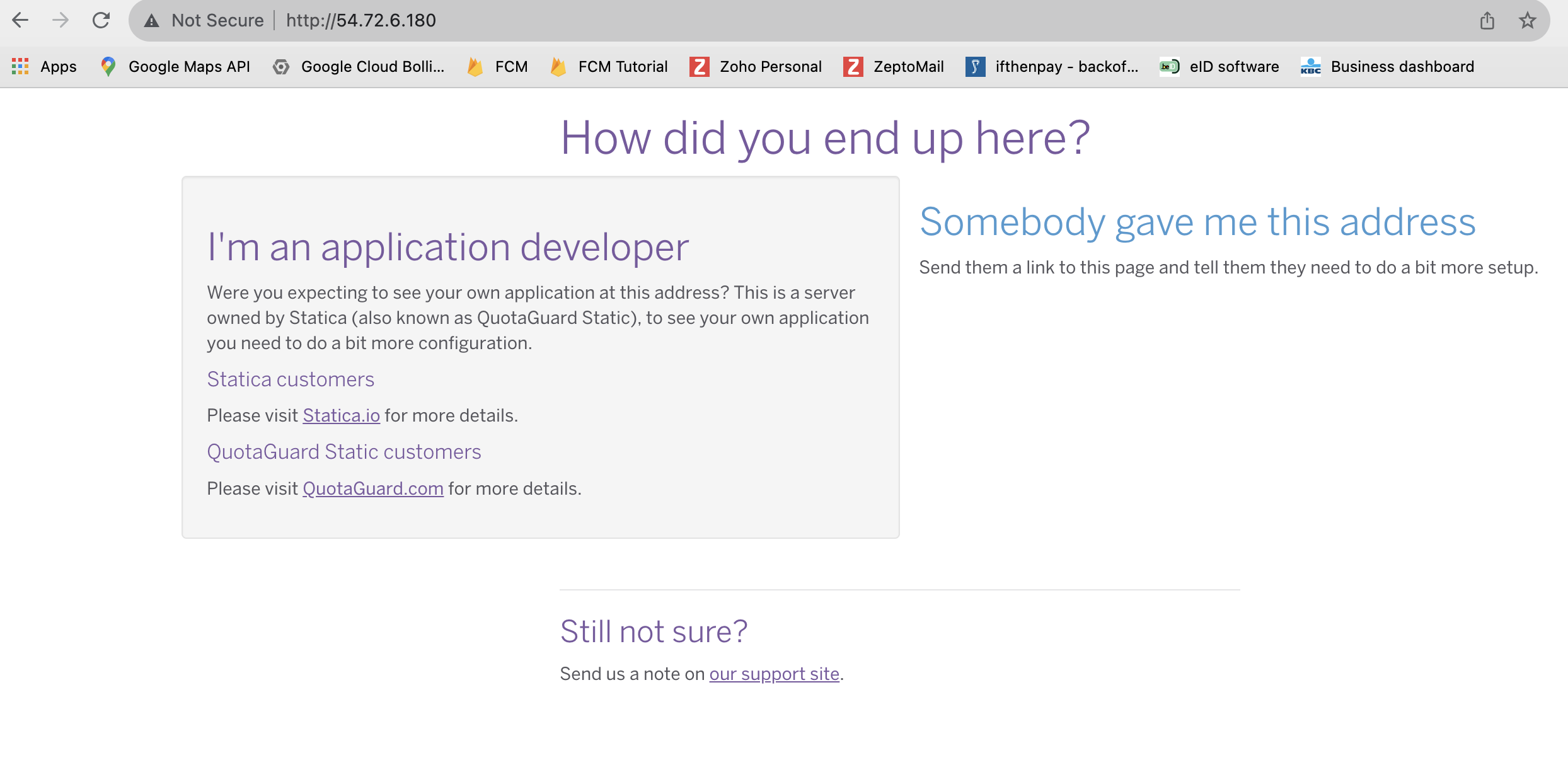
Task: Open the Business dashboard bookmark
Action: tap(1387, 66)
